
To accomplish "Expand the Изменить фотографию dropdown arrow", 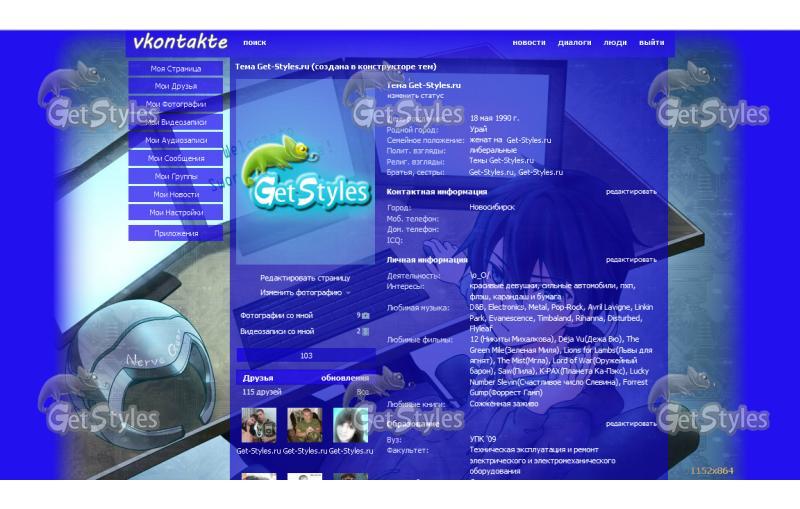I will click(x=348, y=293).
